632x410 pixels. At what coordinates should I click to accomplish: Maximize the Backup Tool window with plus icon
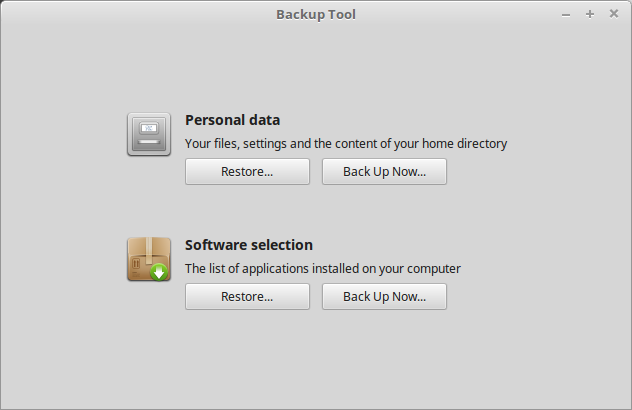(x=590, y=15)
